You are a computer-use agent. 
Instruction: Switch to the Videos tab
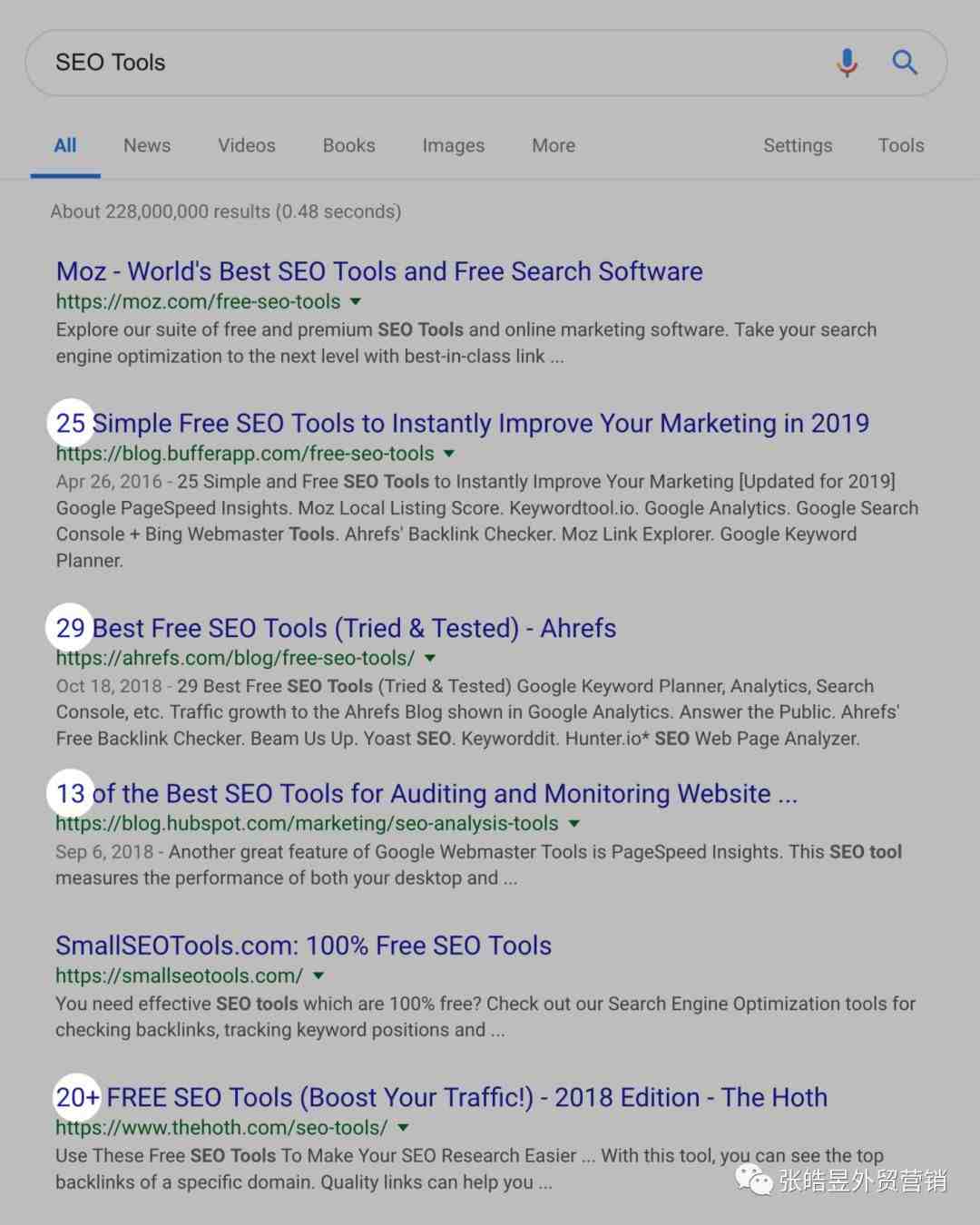(247, 145)
